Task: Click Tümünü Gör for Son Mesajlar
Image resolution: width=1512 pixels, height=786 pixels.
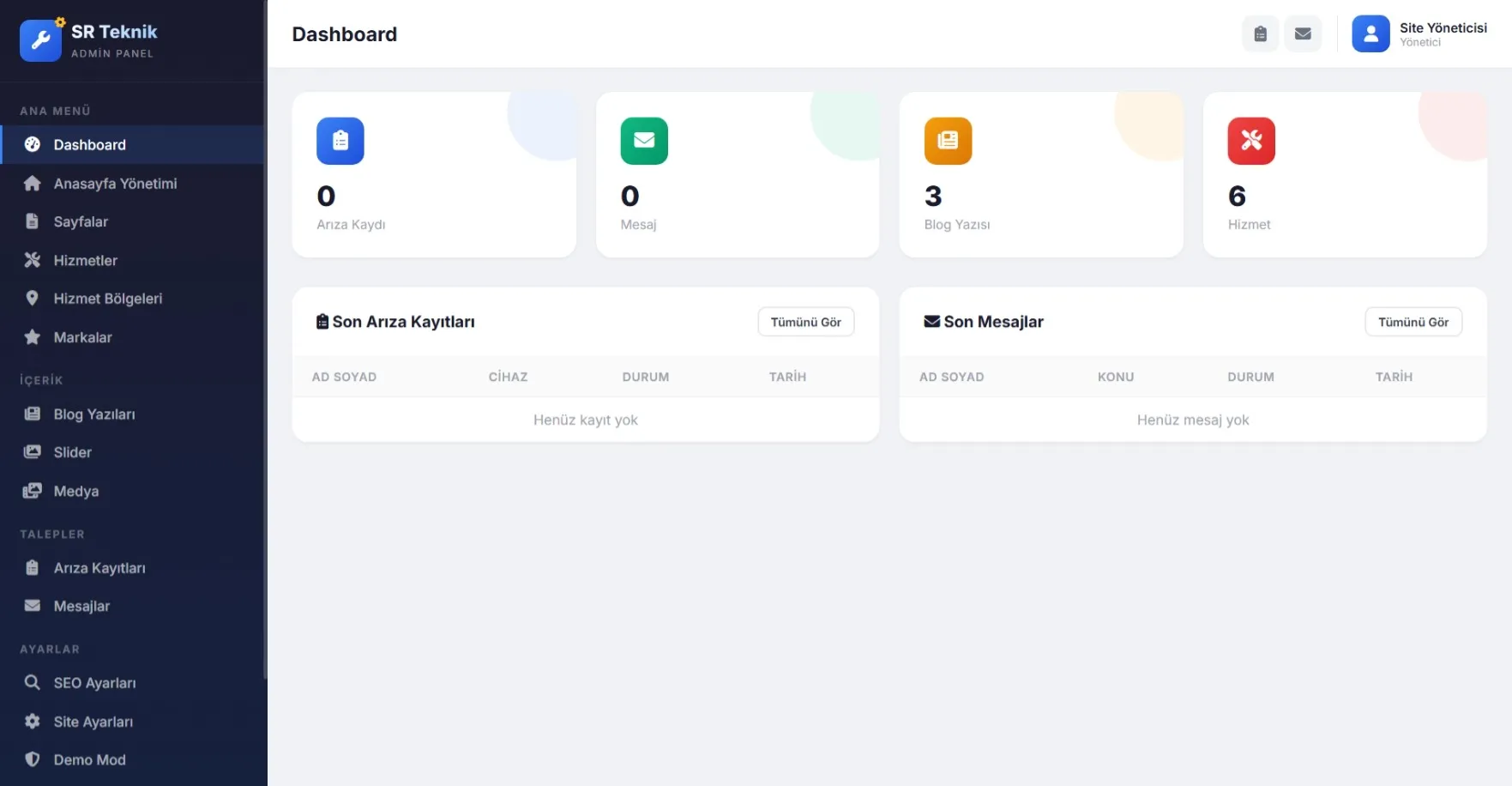Action: 1413,322
